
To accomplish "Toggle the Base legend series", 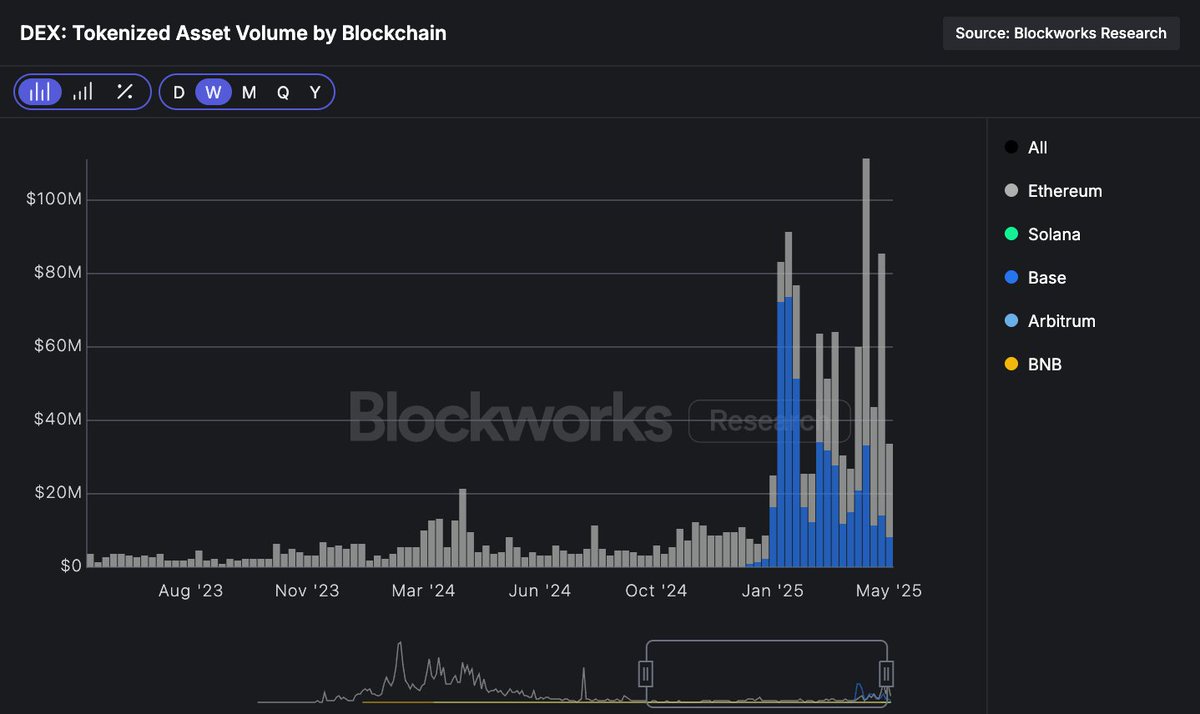I will 1035,278.
